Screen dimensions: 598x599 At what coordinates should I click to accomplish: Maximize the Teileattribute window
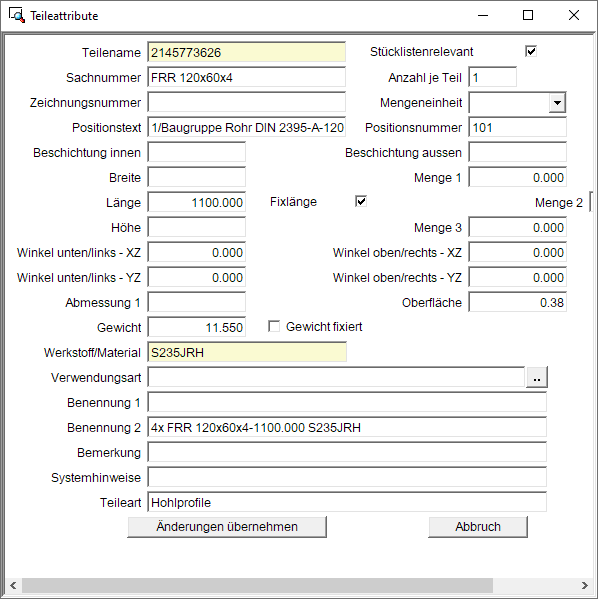point(528,15)
